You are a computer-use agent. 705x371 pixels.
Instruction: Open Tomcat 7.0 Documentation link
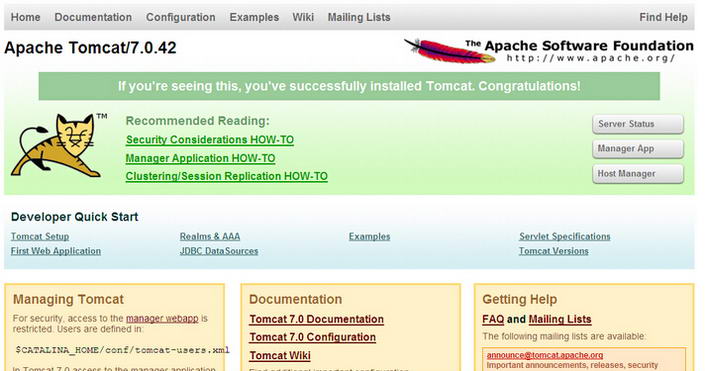click(317, 319)
